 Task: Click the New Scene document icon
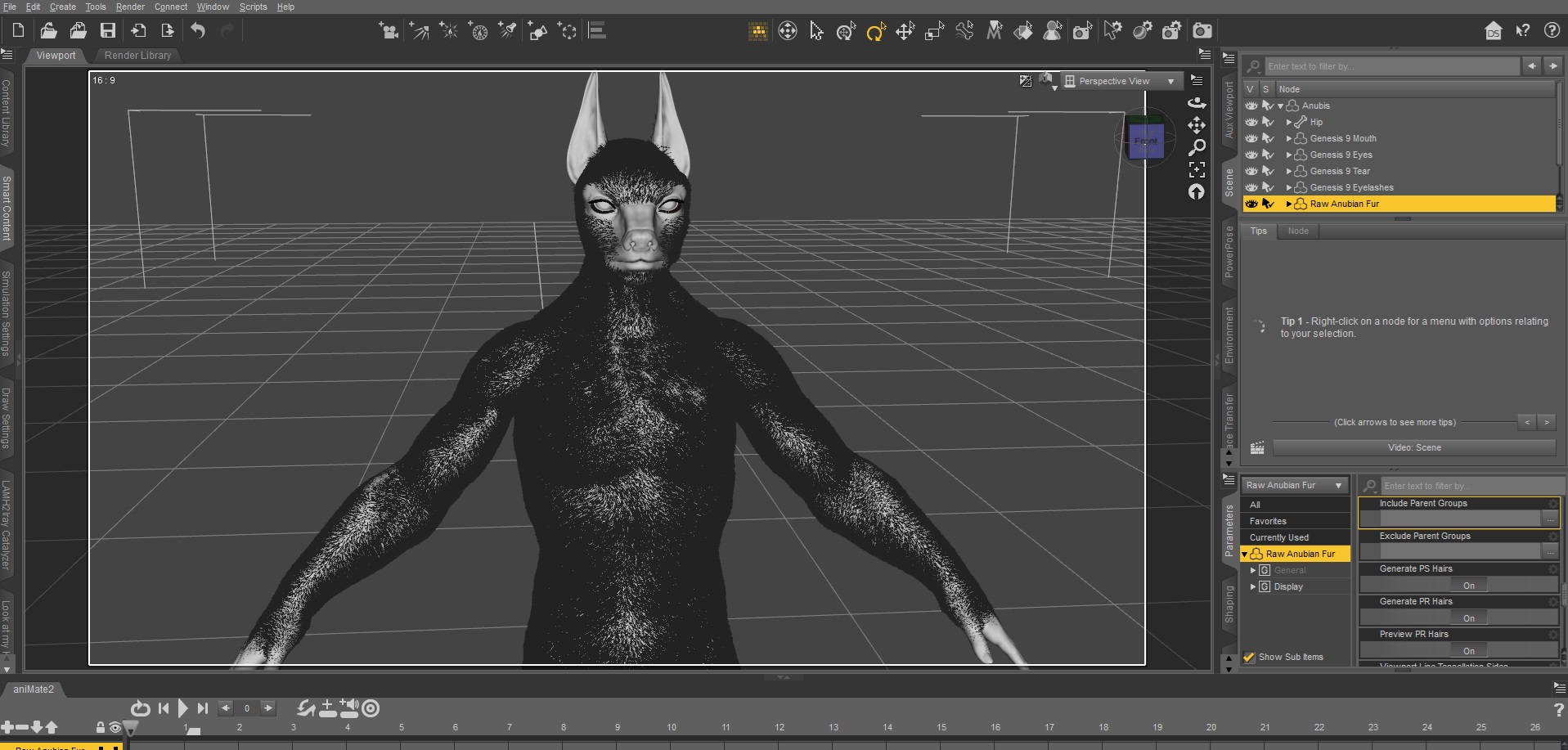[x=18, y=31]
